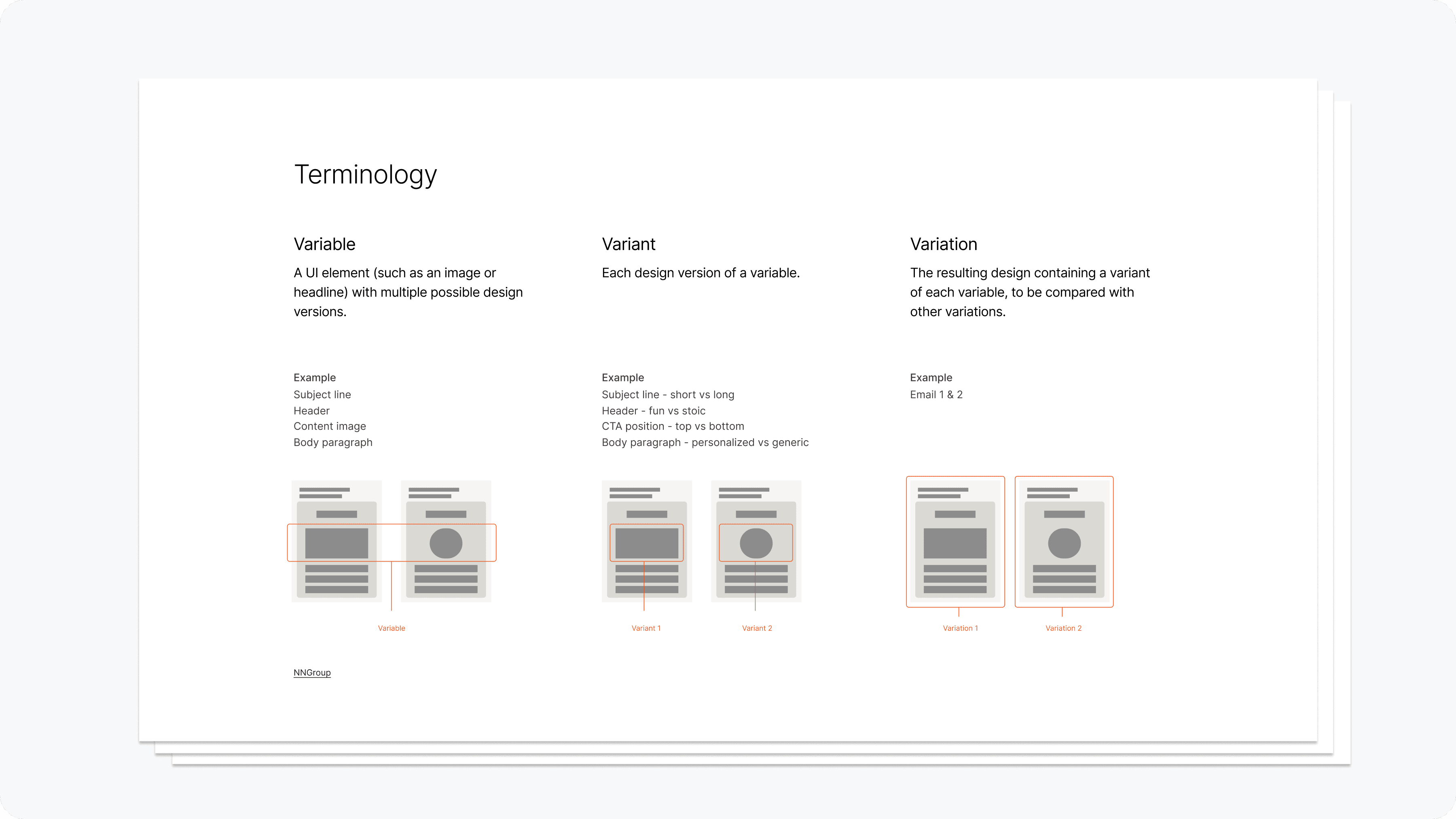Click the Variant 2 highlighted circle image
Viewport: 1456px width, 819px height.
[x=756, y=542]
